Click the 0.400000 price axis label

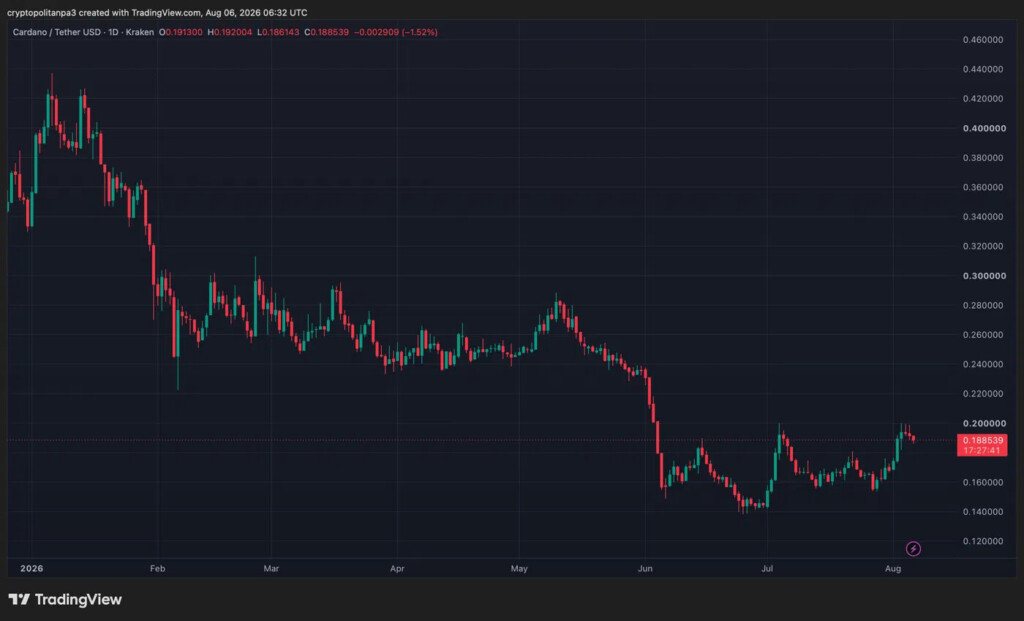(984, 128)
